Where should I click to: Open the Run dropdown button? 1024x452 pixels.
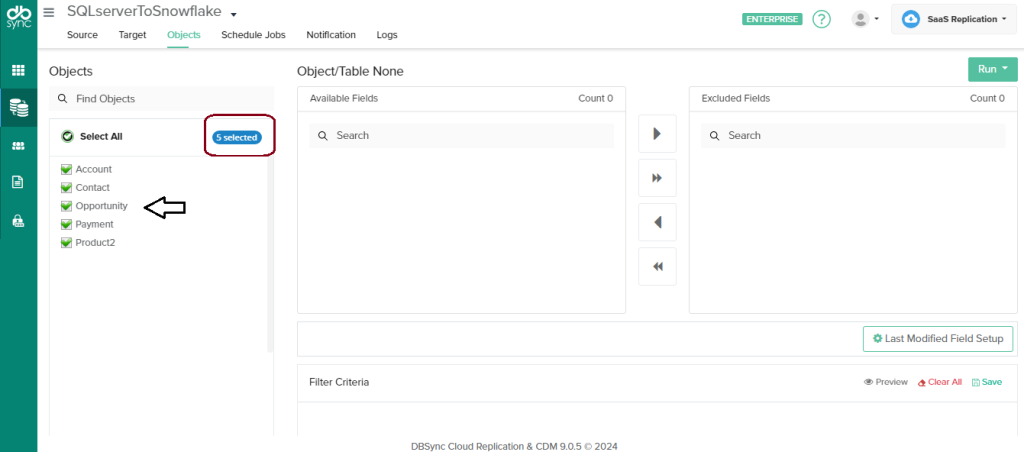pyautogui.click(x=993, y=69)
